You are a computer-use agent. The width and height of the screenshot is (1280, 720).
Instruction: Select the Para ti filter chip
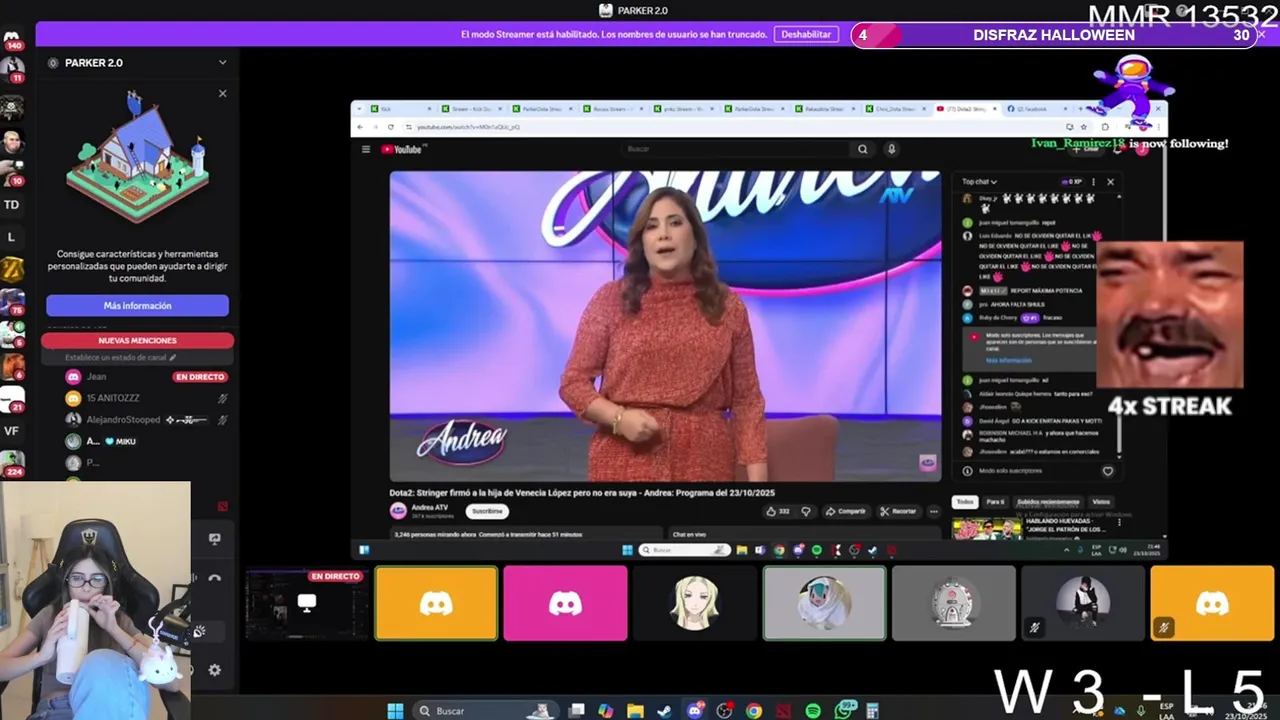pyautogui.click(x=995, y=502)
